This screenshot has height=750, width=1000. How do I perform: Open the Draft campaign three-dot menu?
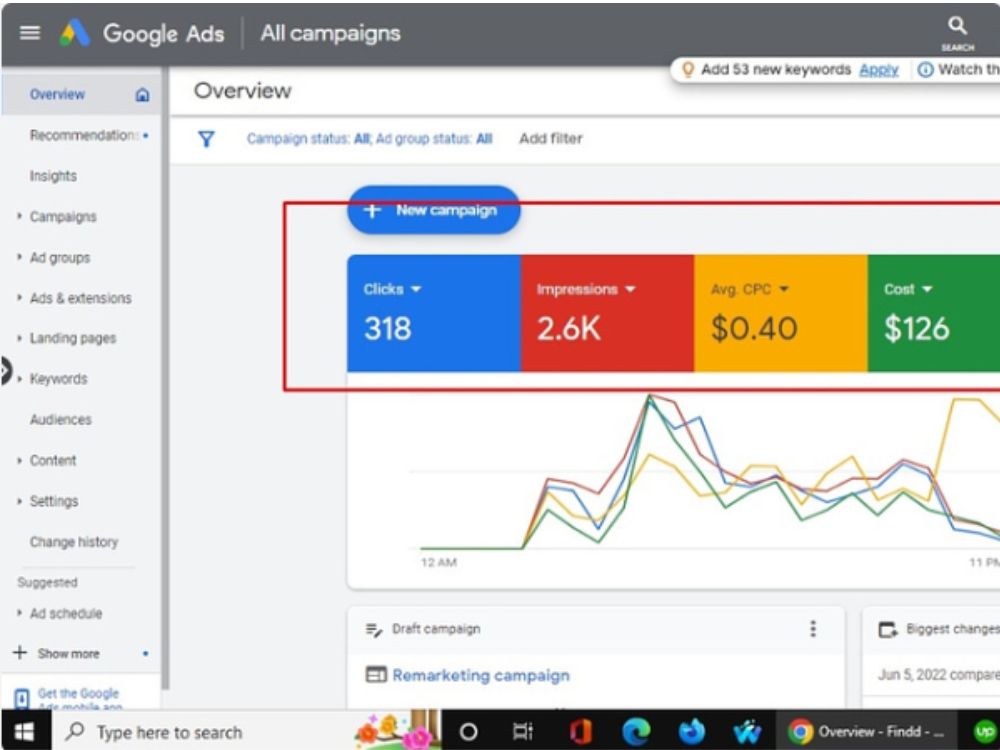point(812,629)
